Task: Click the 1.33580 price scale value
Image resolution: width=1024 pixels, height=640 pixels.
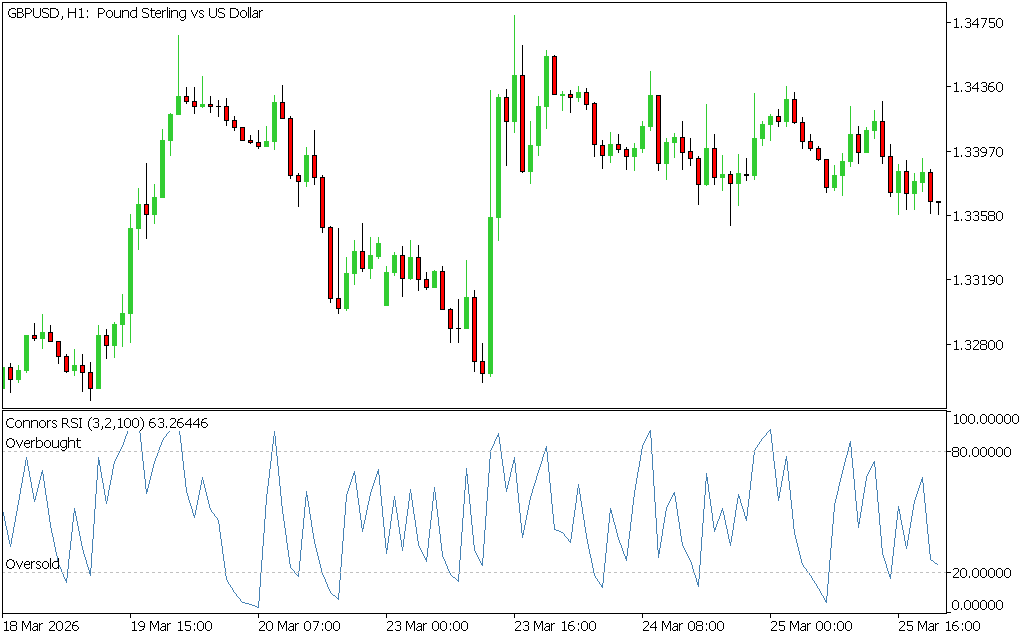Action: (981, 216)
